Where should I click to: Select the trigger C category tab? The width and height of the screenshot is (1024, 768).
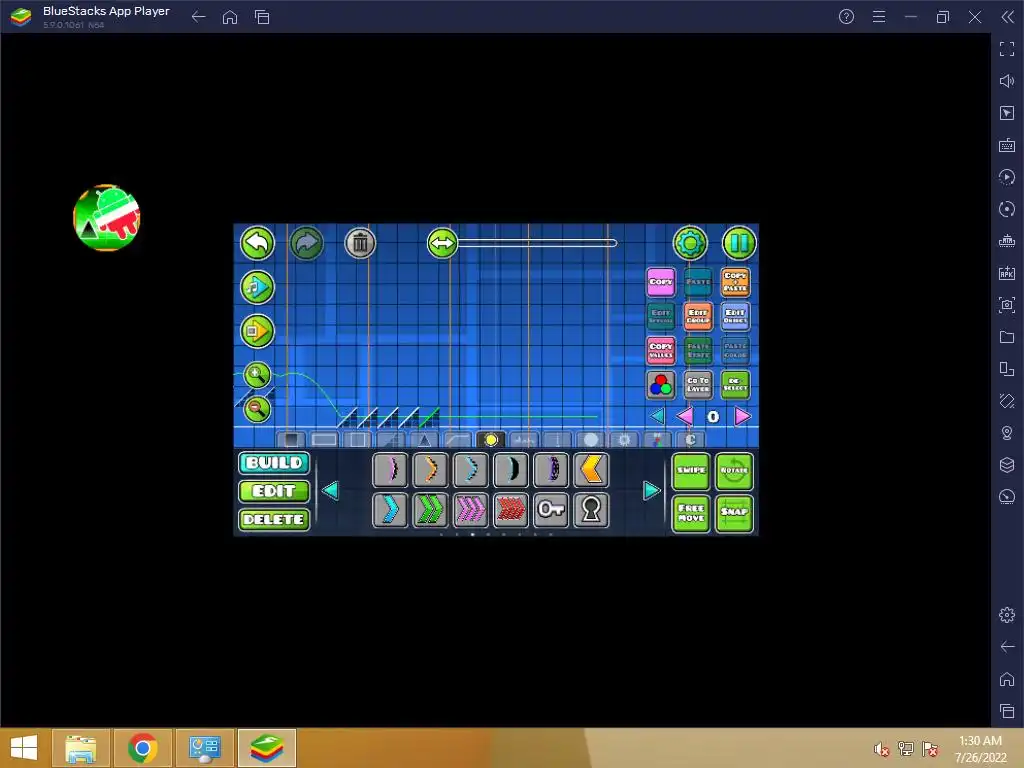click(690, 440)
